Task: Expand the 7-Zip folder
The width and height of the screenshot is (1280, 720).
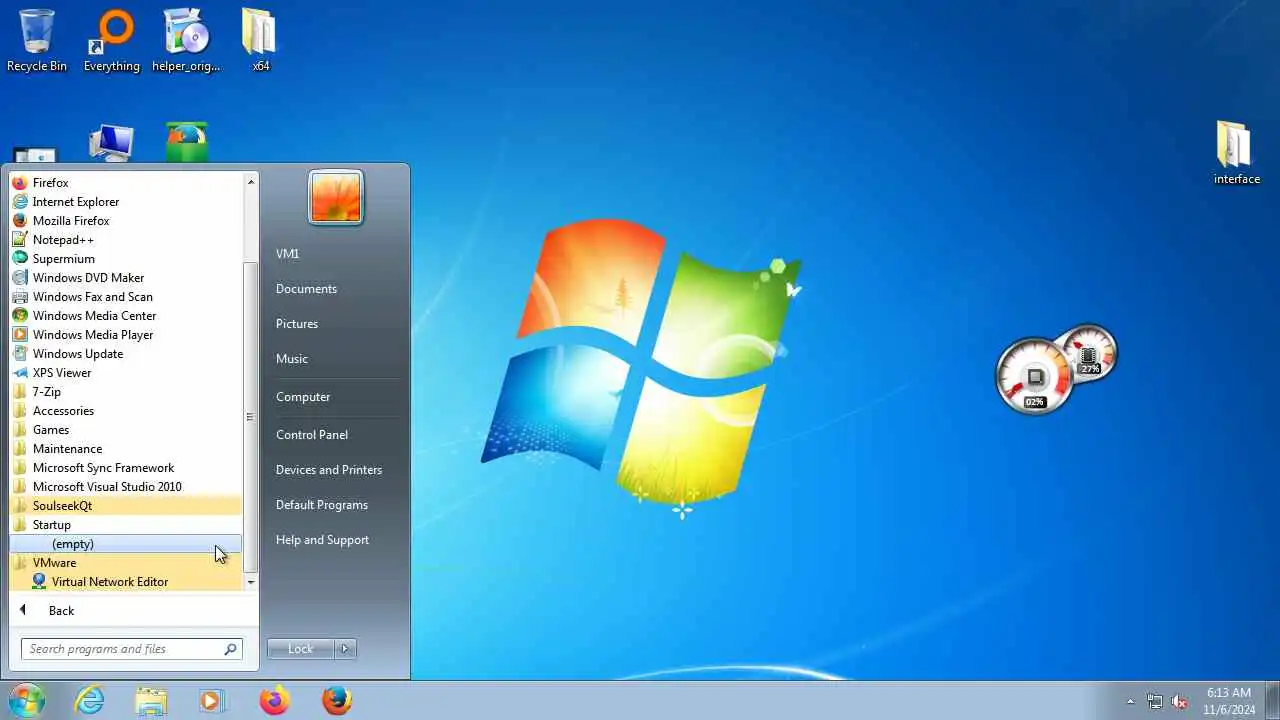Action: point(125,392)
